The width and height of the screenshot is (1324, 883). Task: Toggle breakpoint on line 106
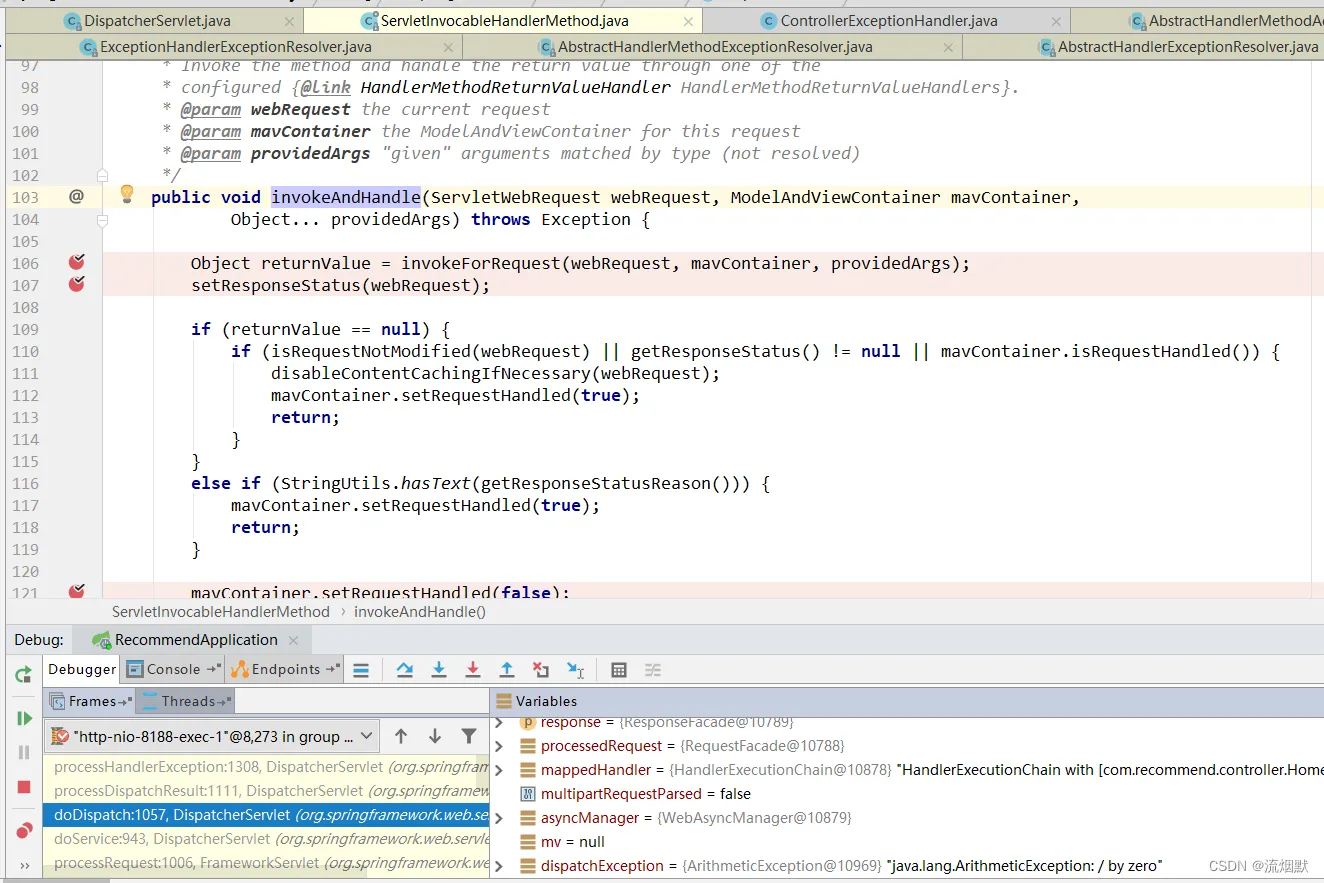tap(77, 262)
